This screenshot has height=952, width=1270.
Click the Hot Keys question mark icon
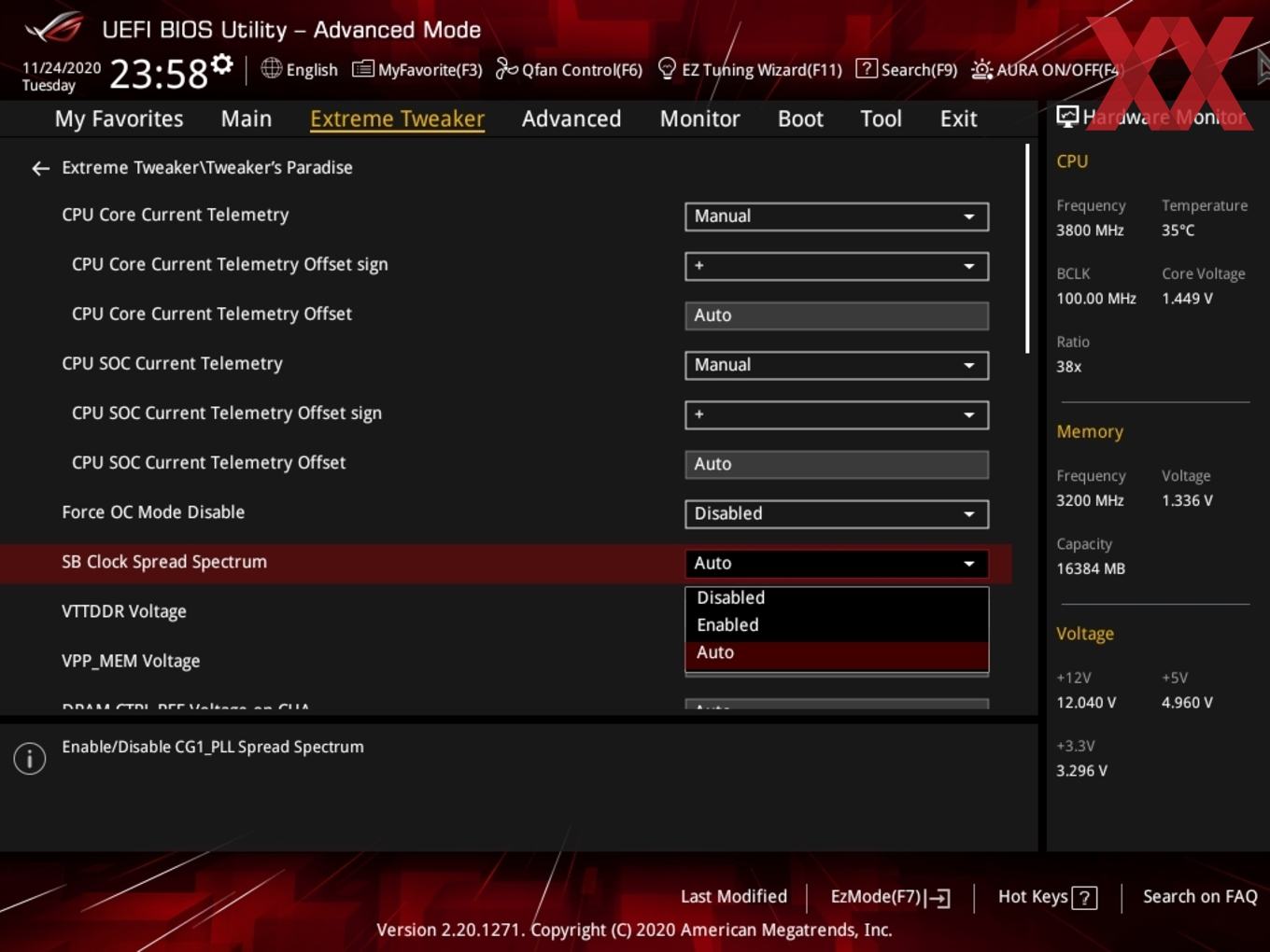click(1084, 898)
